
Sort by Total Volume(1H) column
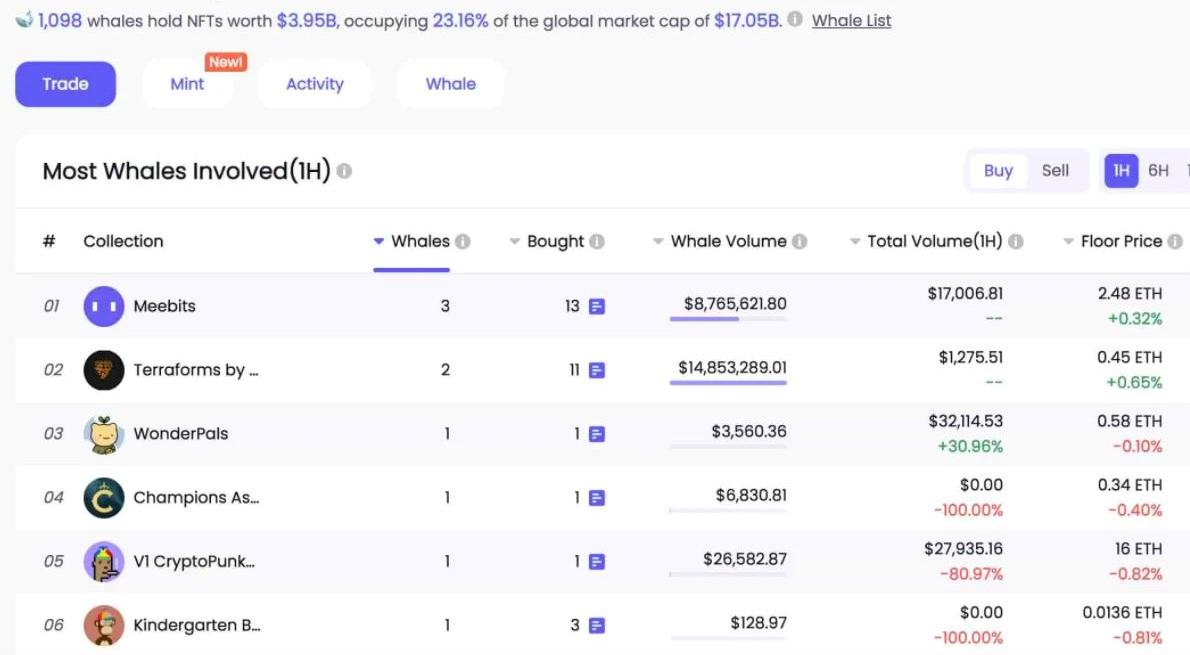pos(934,241)
